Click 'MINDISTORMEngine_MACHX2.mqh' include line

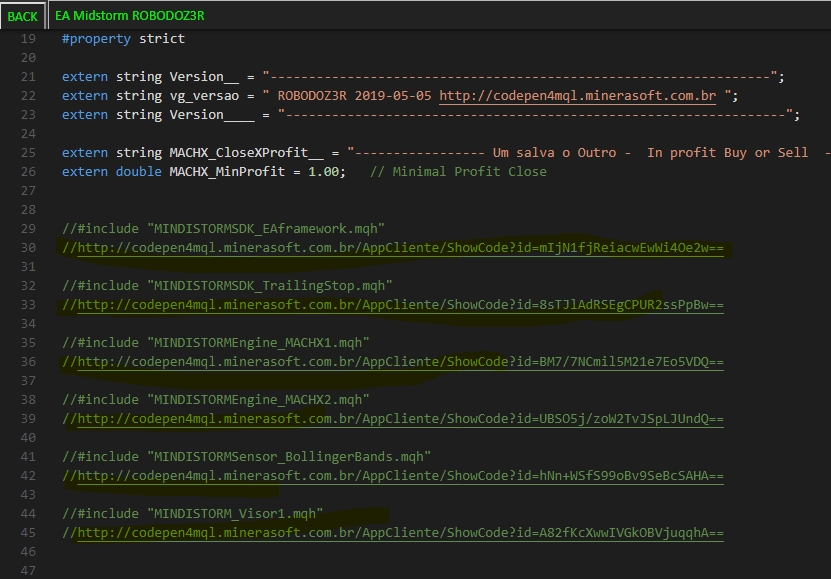pyautogui.click(x=216, y=400)
